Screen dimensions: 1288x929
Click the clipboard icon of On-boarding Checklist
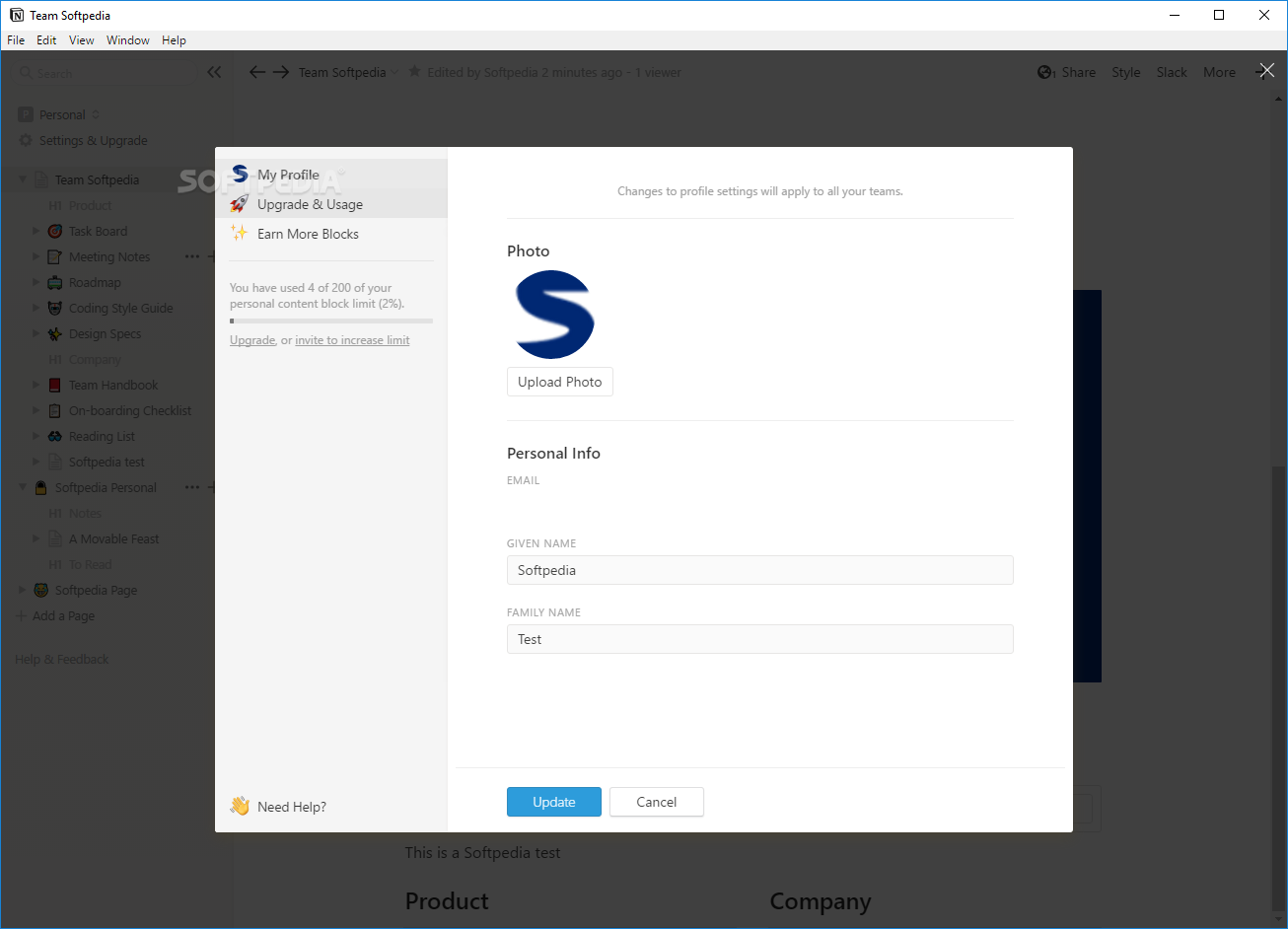[55, 410]
